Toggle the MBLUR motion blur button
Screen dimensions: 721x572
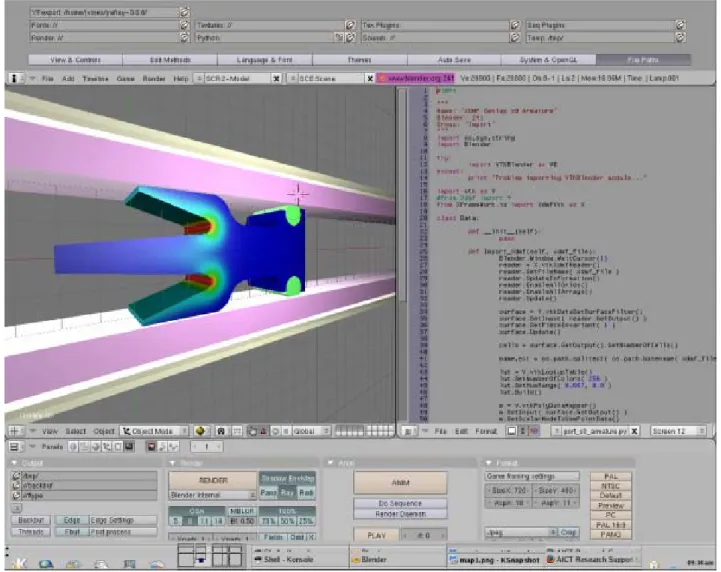(x=242, y=511)
